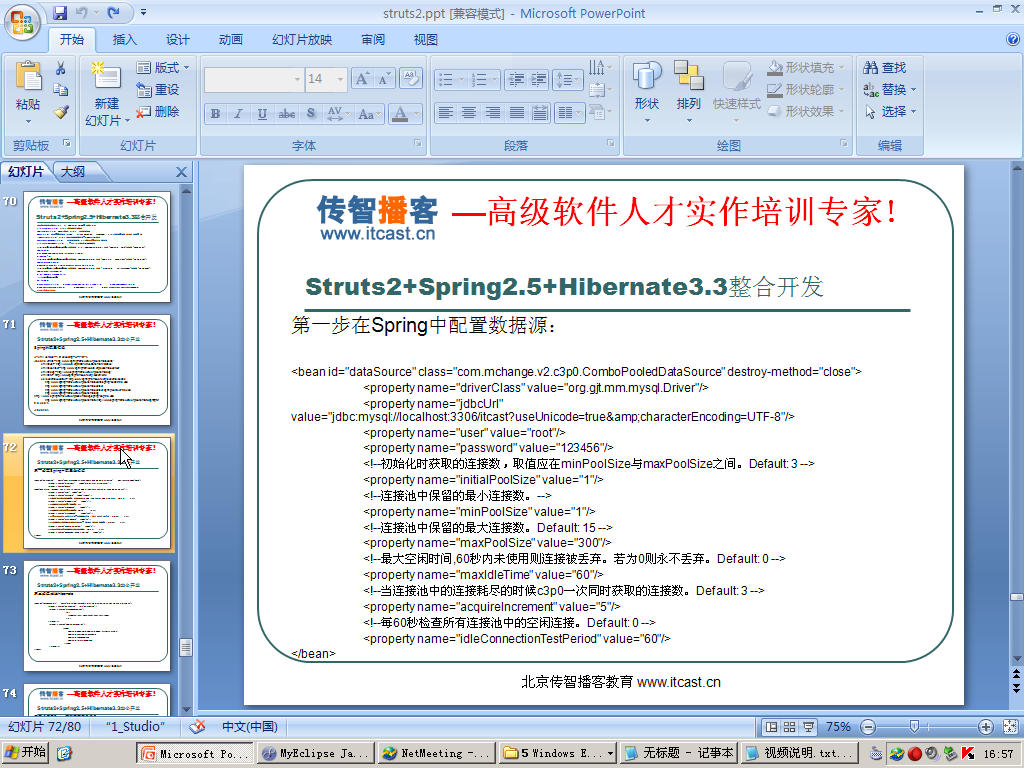Screen dimensions: 1024x768
Task: Center align the text
Action: coord(469,113)
